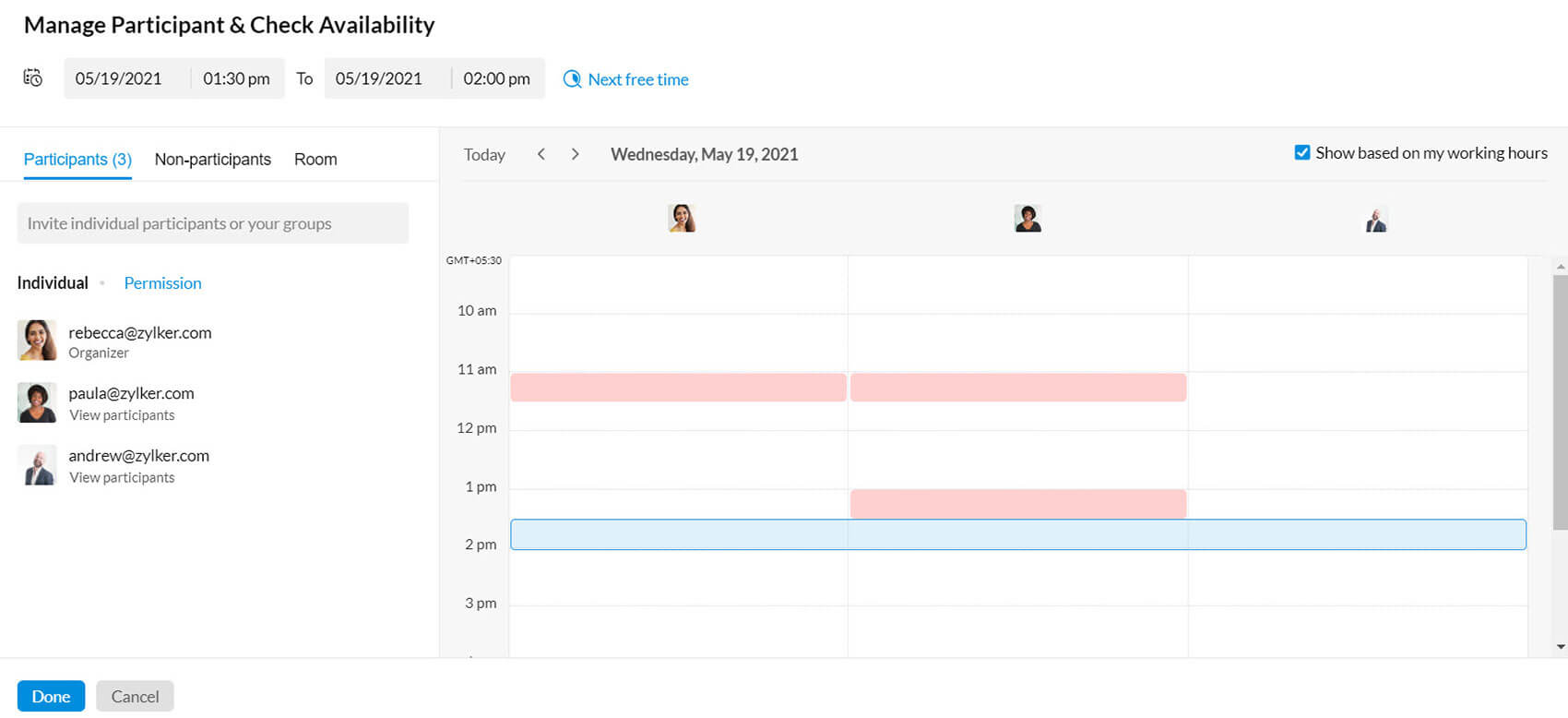The height and width of the screenshot is (718, 1568).
Task: Uncheck Show based on my working hours
Action: coord(1302,153)
